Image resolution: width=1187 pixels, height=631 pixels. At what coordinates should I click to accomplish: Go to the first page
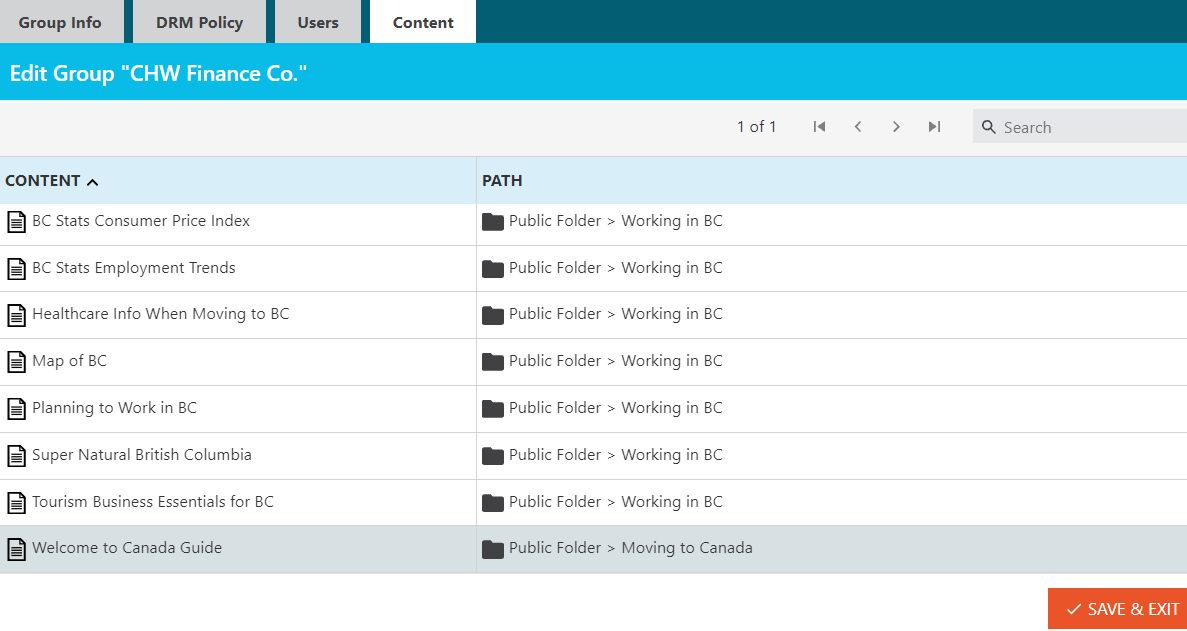tap(819, 126)
